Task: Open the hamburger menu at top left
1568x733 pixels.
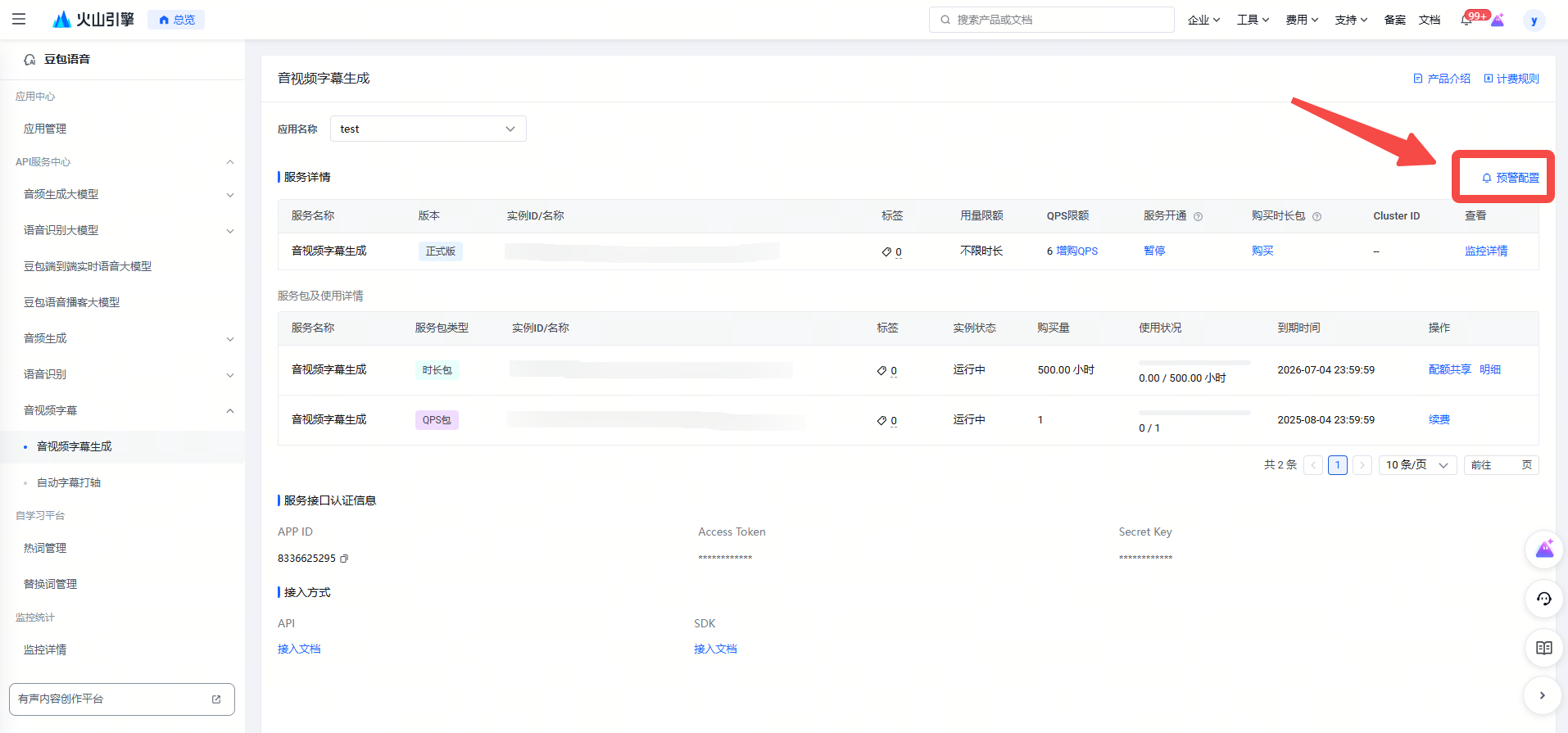Action: pyautogui.click(x=19, y=19)
